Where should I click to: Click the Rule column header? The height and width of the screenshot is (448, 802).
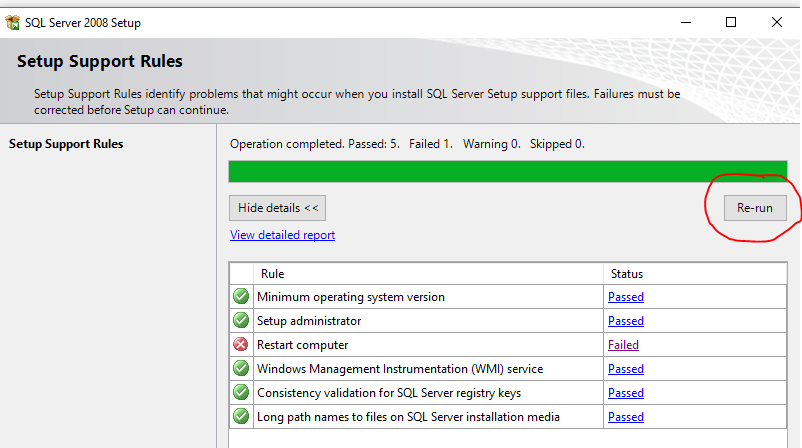(x=429, y=274)
